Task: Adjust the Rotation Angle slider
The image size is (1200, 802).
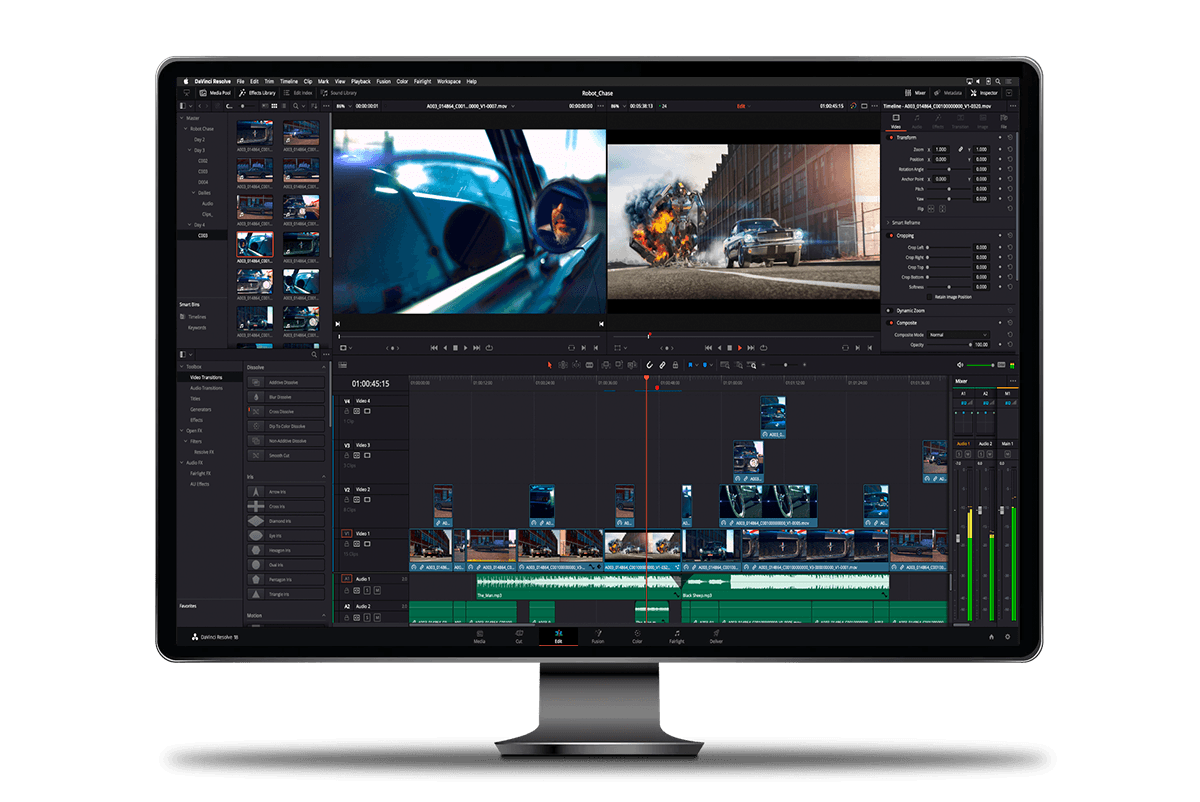Action: coord(949,169)
